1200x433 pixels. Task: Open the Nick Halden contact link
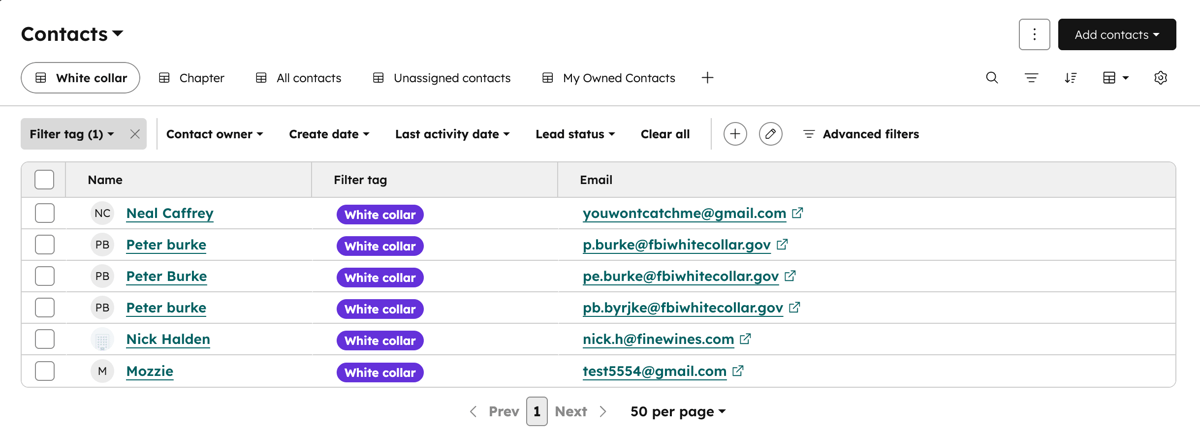click(x=168, y=339)
